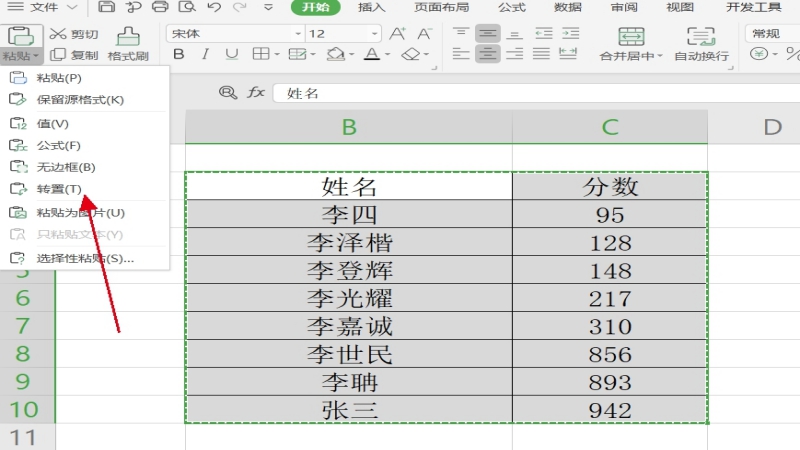Toggle Italic formatting button
Viewport: 800px width, 450px height.
205,54
